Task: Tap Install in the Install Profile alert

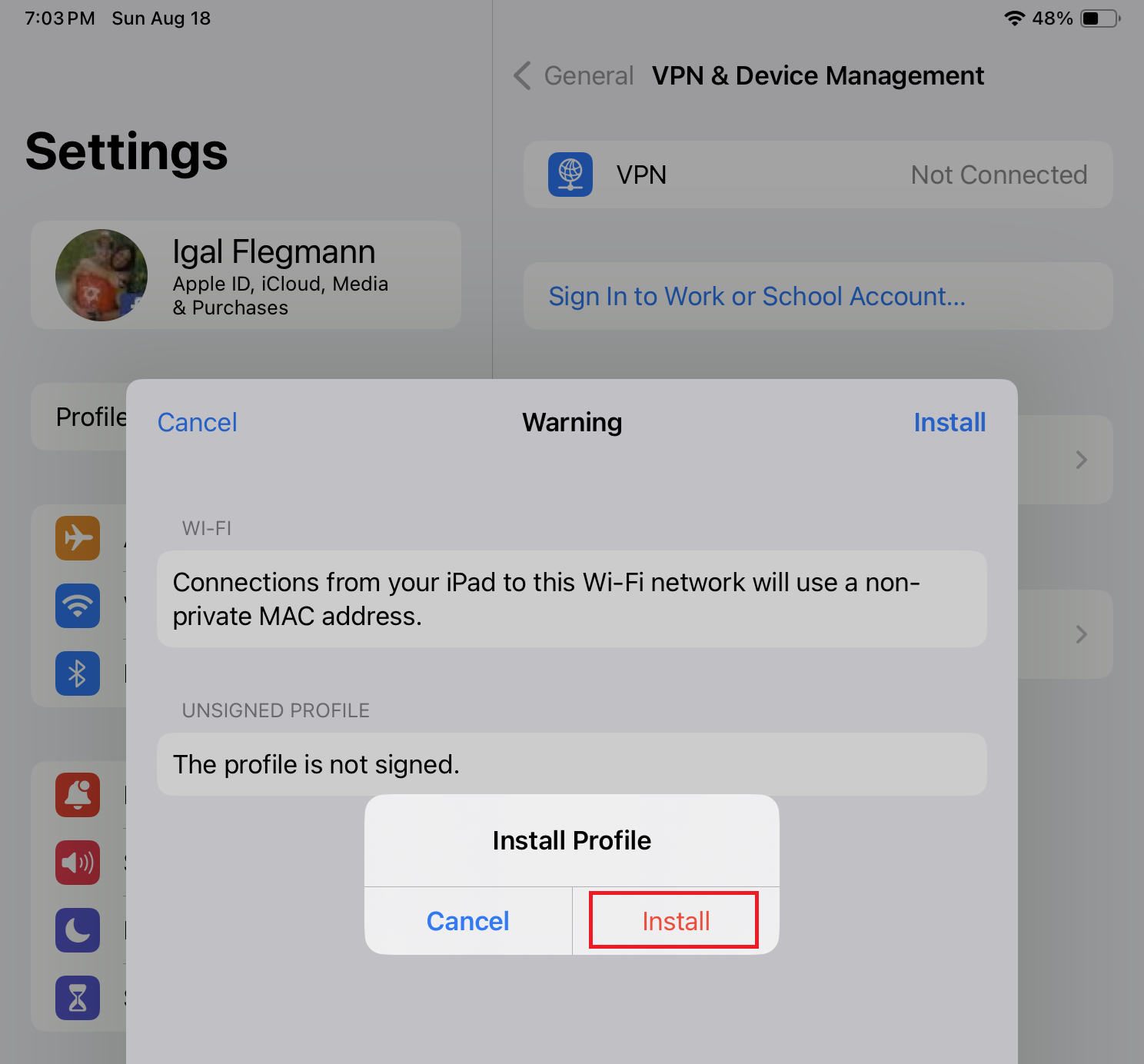Action: tap(676, 921)
